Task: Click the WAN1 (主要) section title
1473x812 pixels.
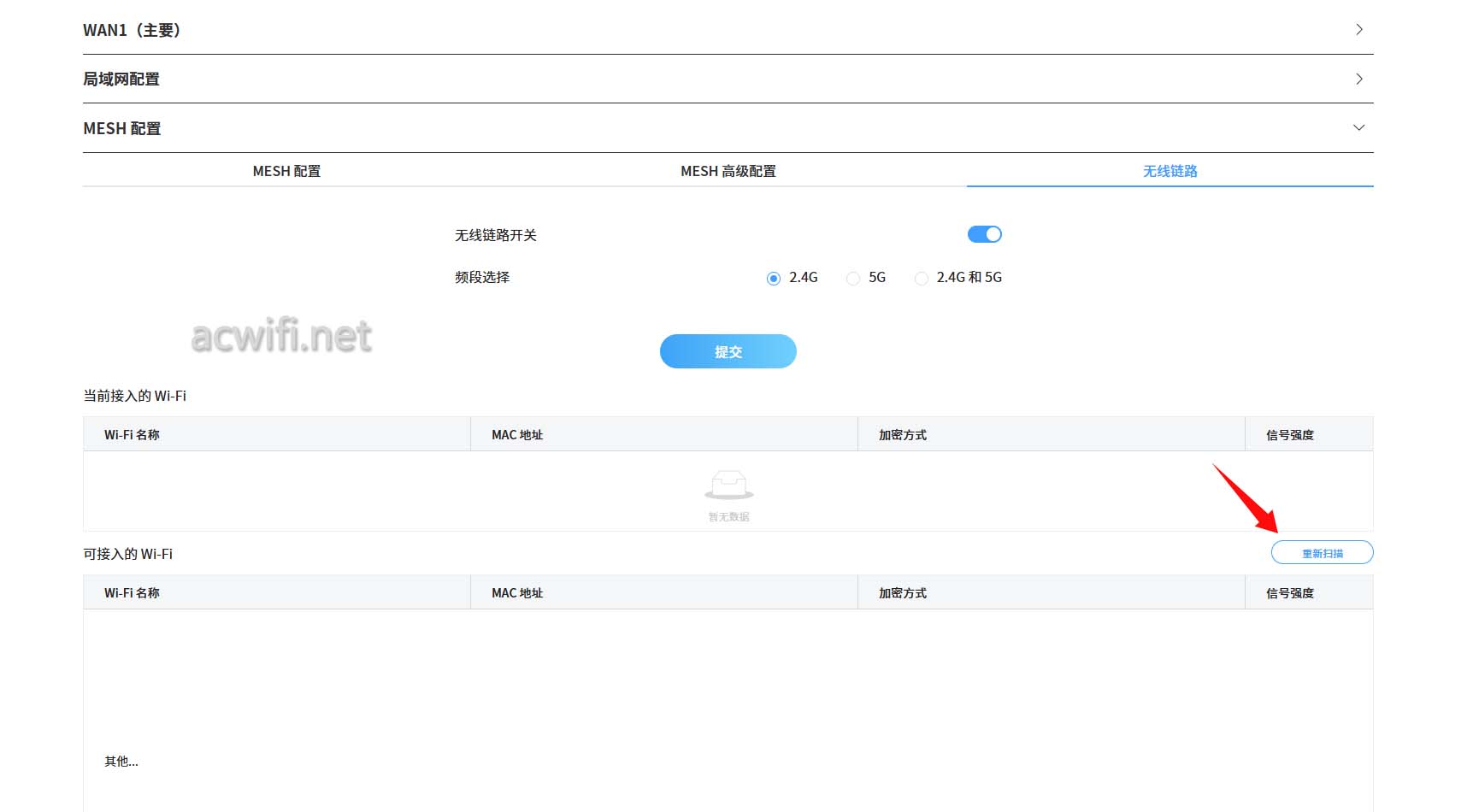Action: coord(132,30)
